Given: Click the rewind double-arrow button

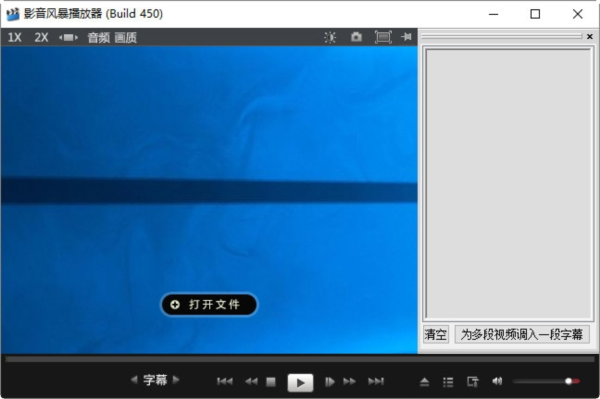Looking at the screenshot, I should (251, 381).
